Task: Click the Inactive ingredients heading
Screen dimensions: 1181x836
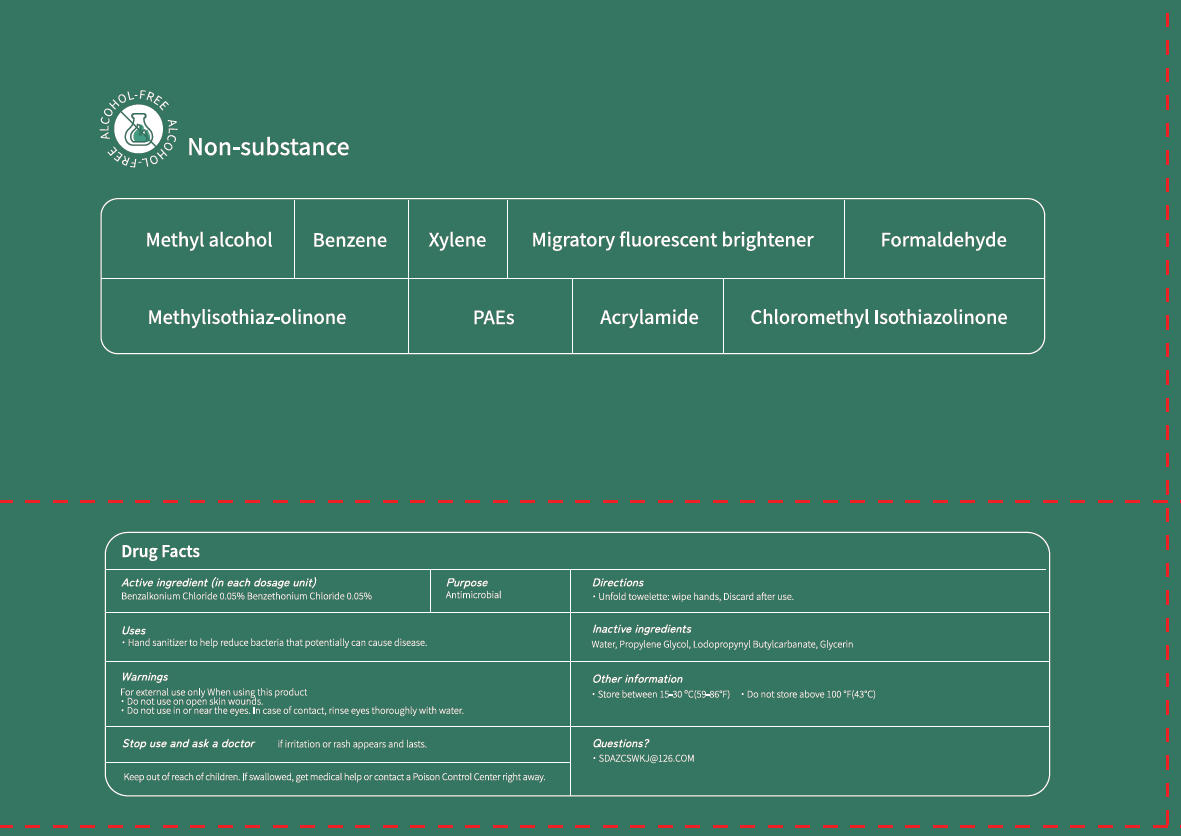Action: [641, 629]
